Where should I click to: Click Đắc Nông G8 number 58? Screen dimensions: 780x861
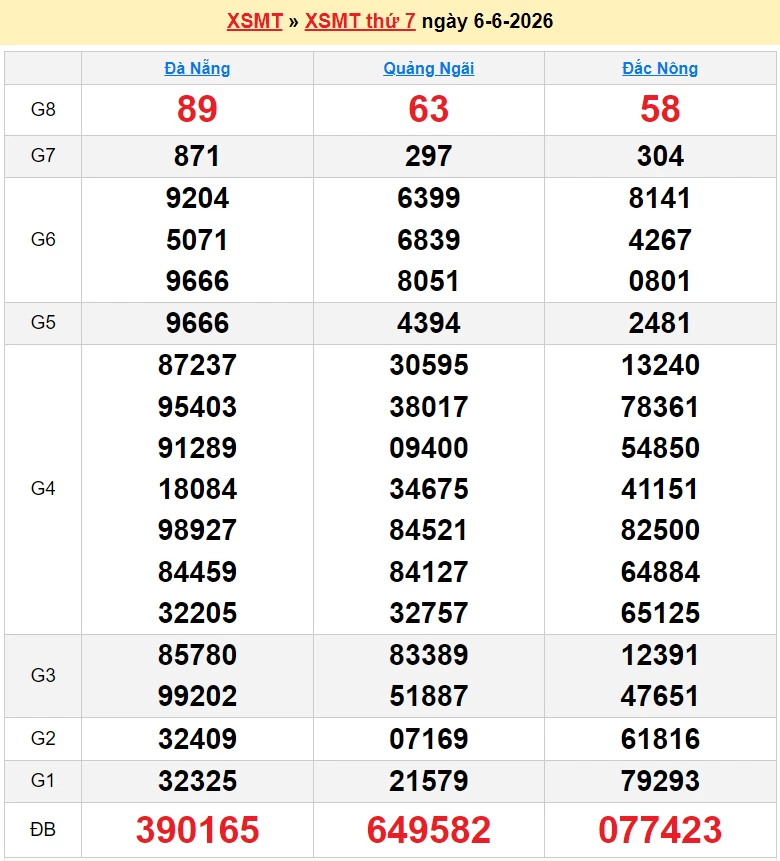(660, 109)
